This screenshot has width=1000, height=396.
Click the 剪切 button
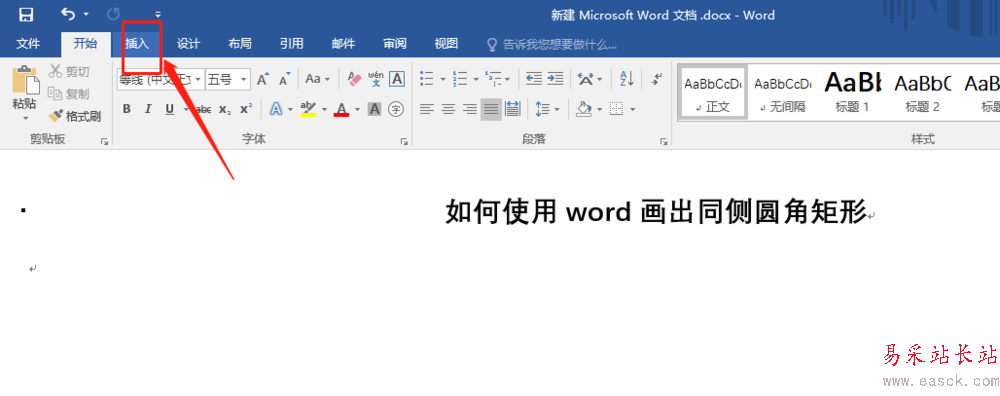(70, 71)
